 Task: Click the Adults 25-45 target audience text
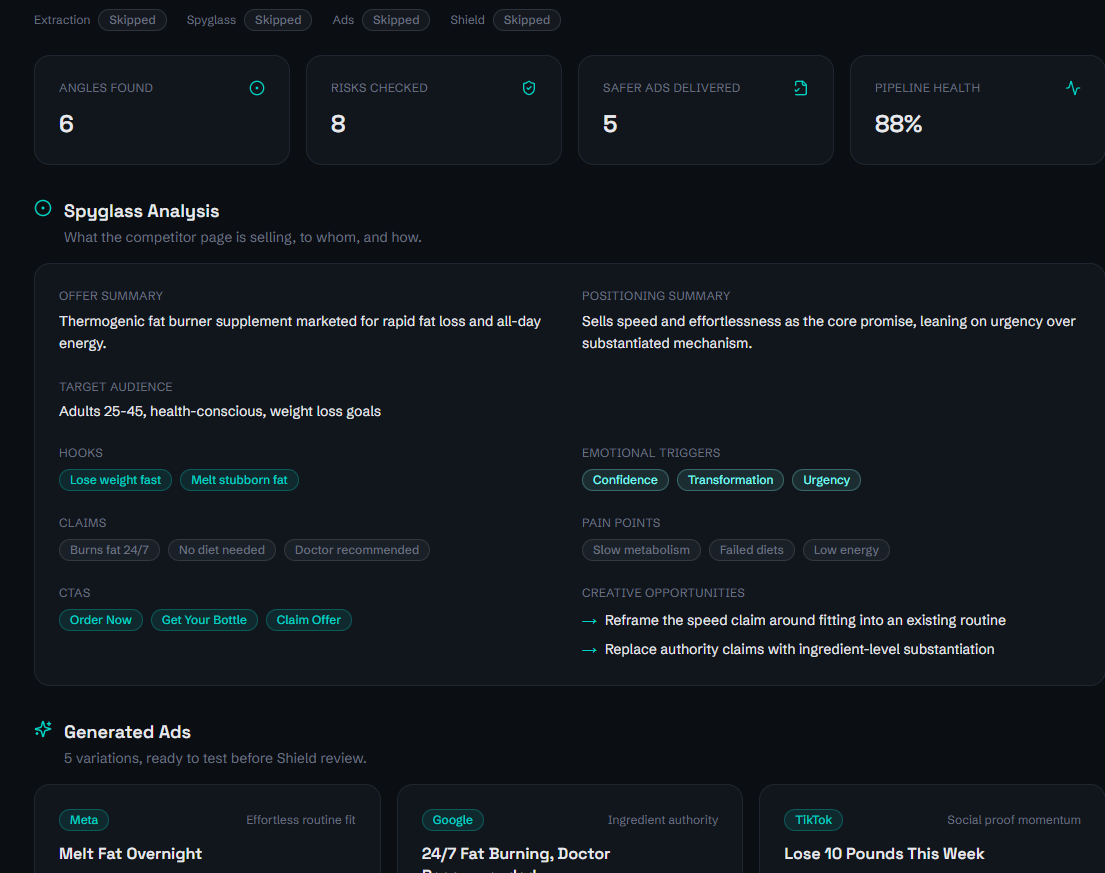click(220, 411)
